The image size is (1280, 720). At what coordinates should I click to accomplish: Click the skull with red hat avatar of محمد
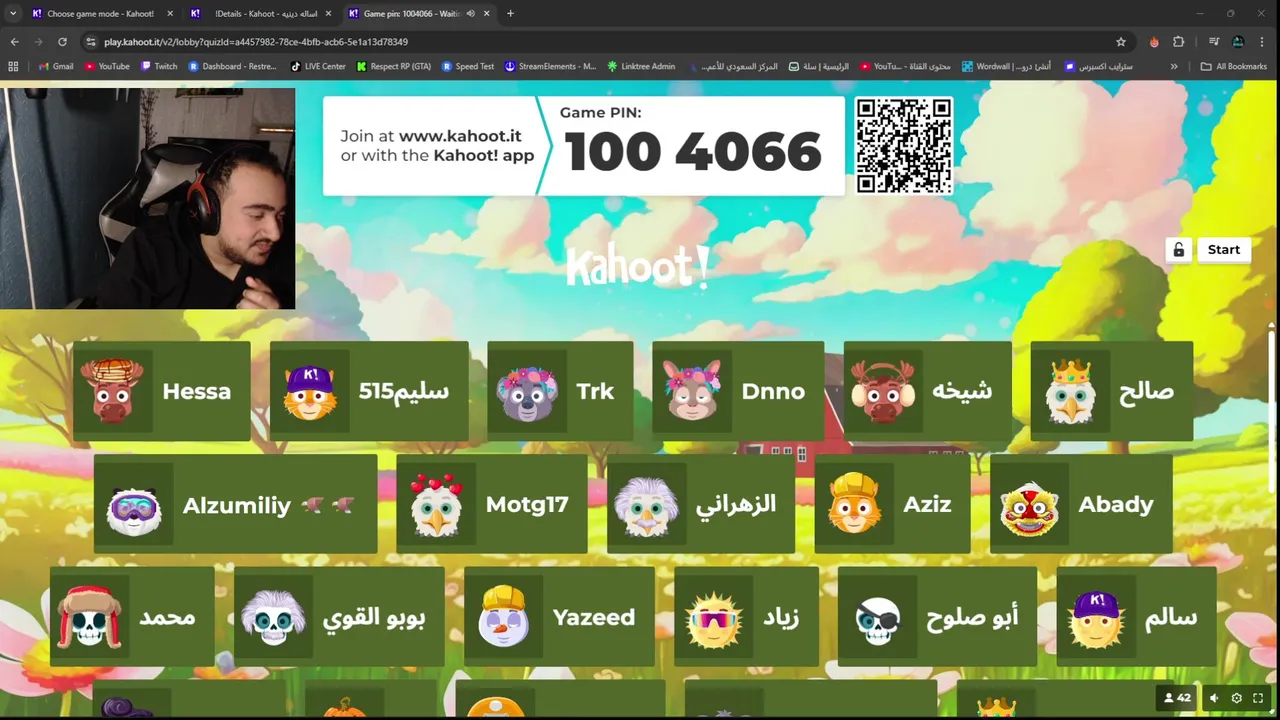tap(90, 618)
